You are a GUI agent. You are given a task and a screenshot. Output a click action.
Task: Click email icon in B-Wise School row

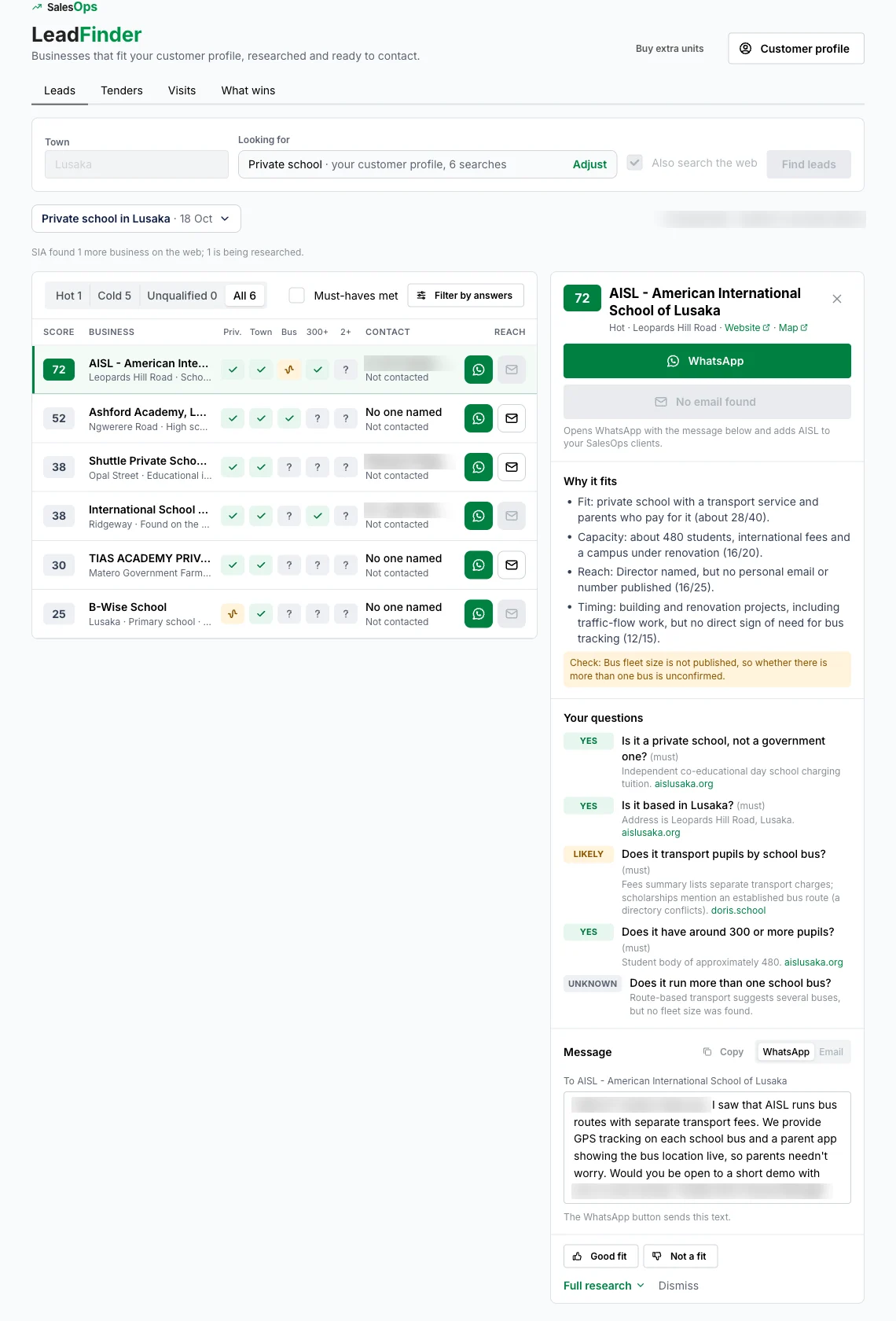tap(512, 613)
